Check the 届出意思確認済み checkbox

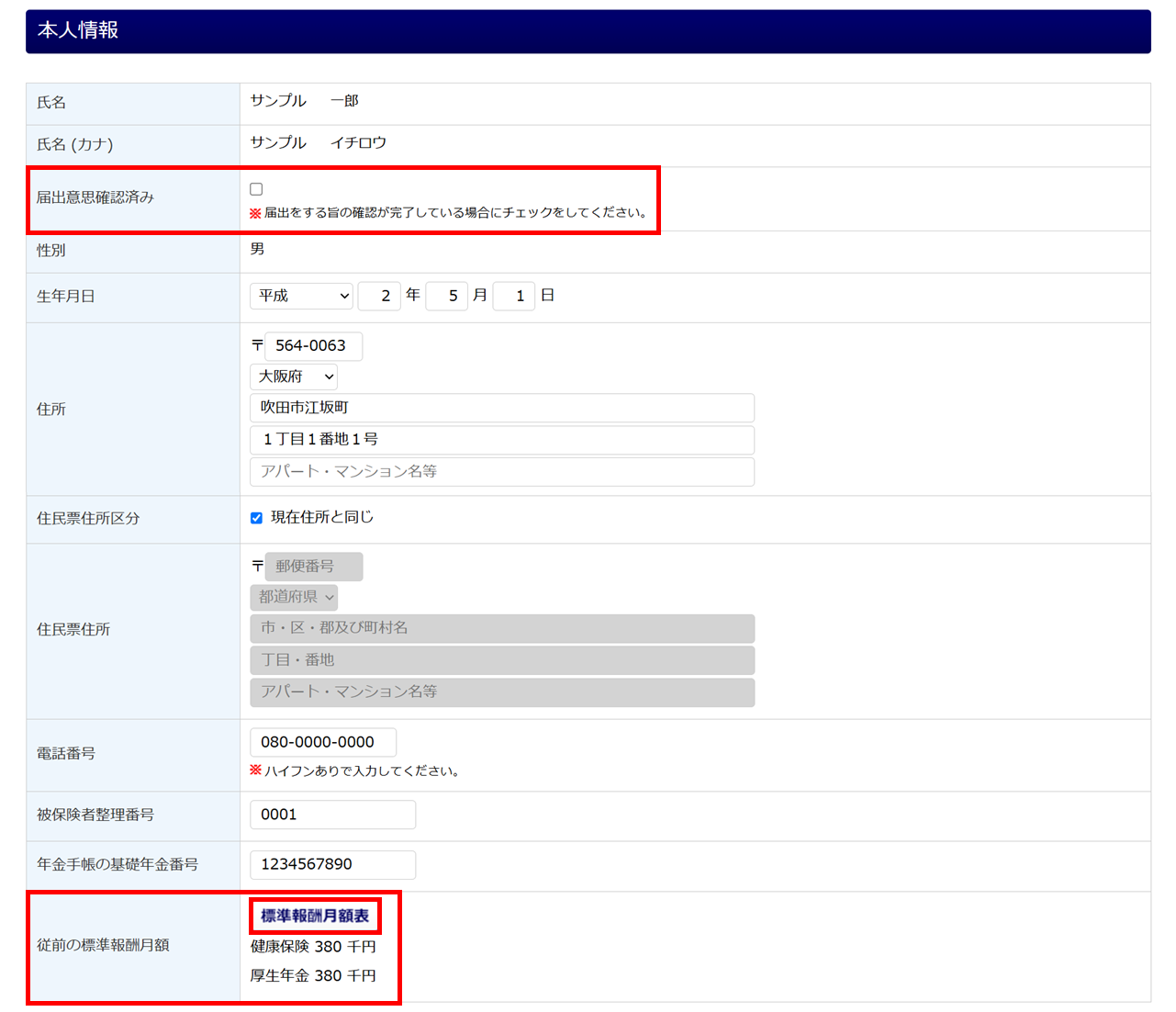(x=256, y=189)
